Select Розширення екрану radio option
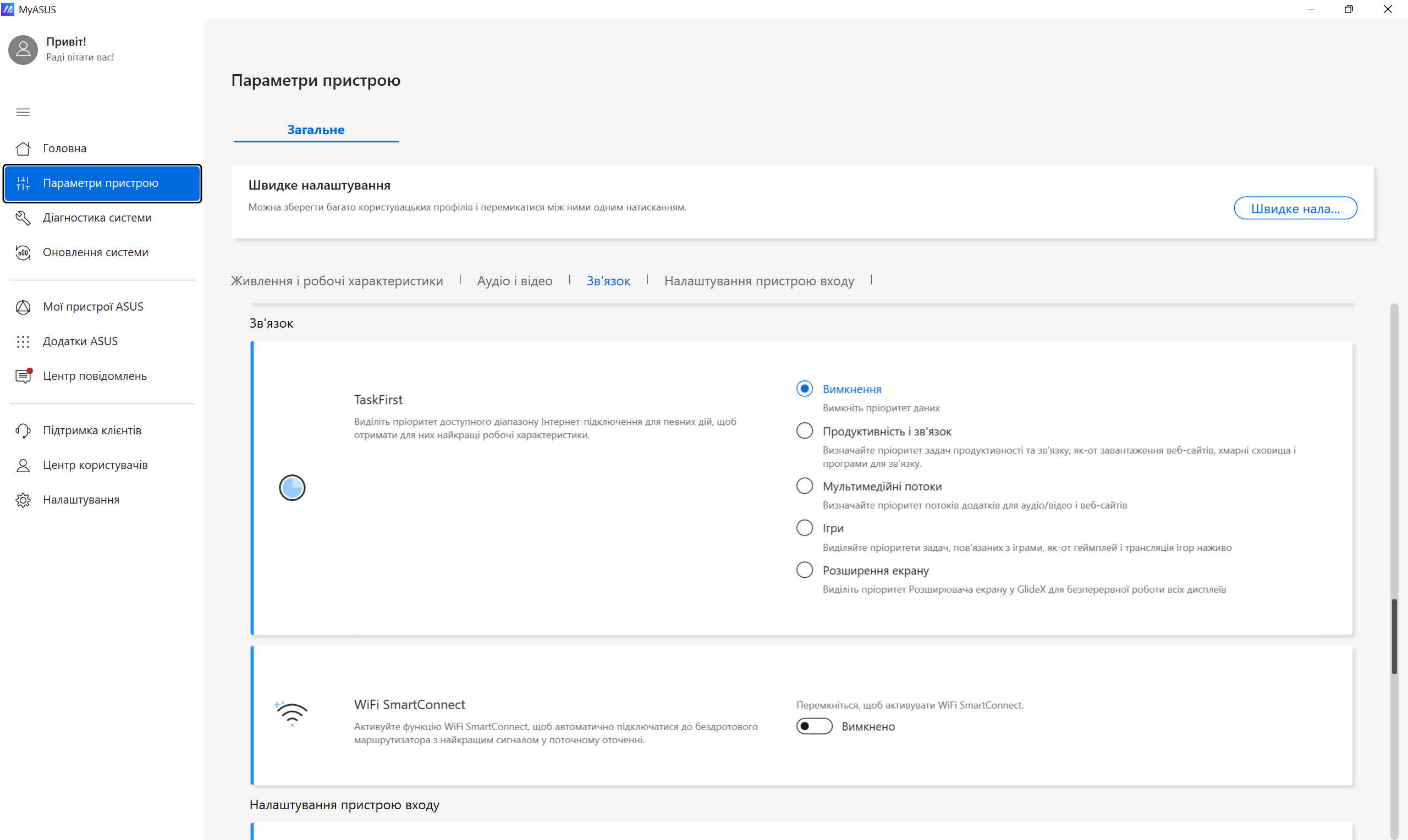1408x840 pixels. click(804, 570)
